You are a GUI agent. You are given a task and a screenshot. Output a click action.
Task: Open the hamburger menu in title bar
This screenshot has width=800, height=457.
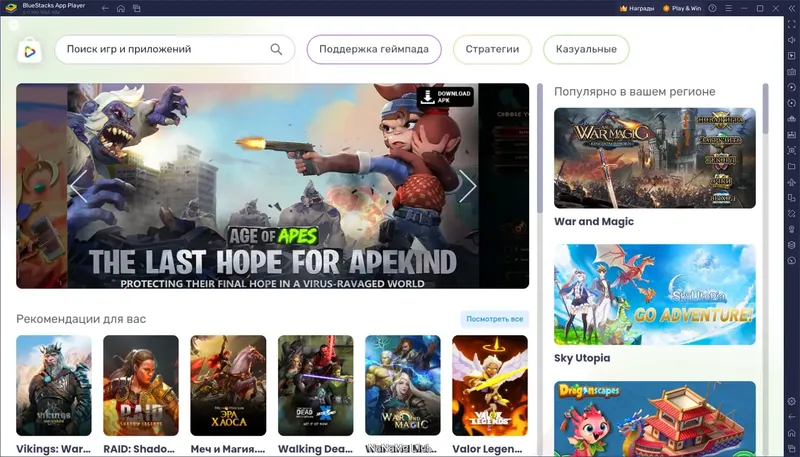729,8
